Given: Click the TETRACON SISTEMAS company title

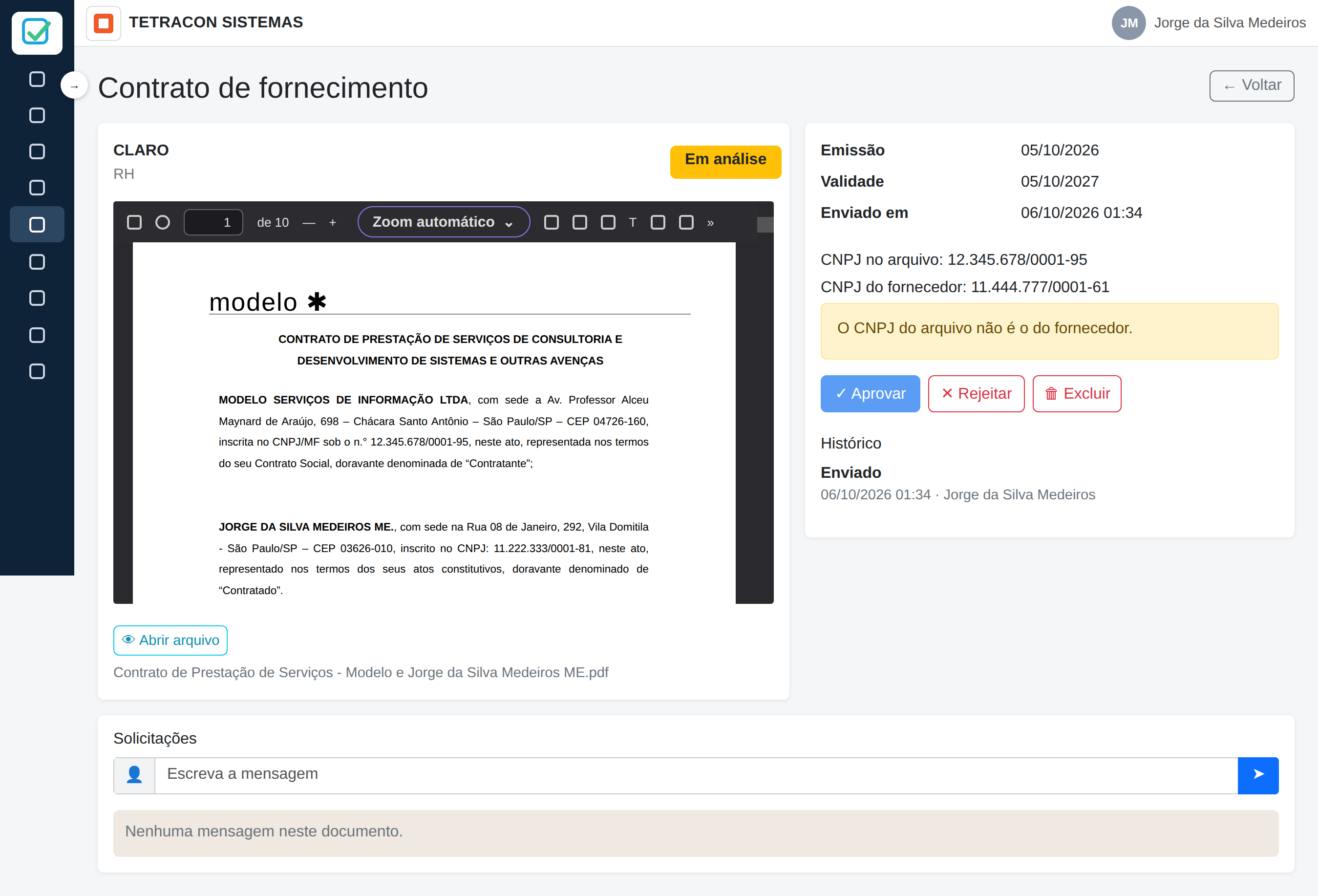Looking at the screenshot, I should 215,22.
